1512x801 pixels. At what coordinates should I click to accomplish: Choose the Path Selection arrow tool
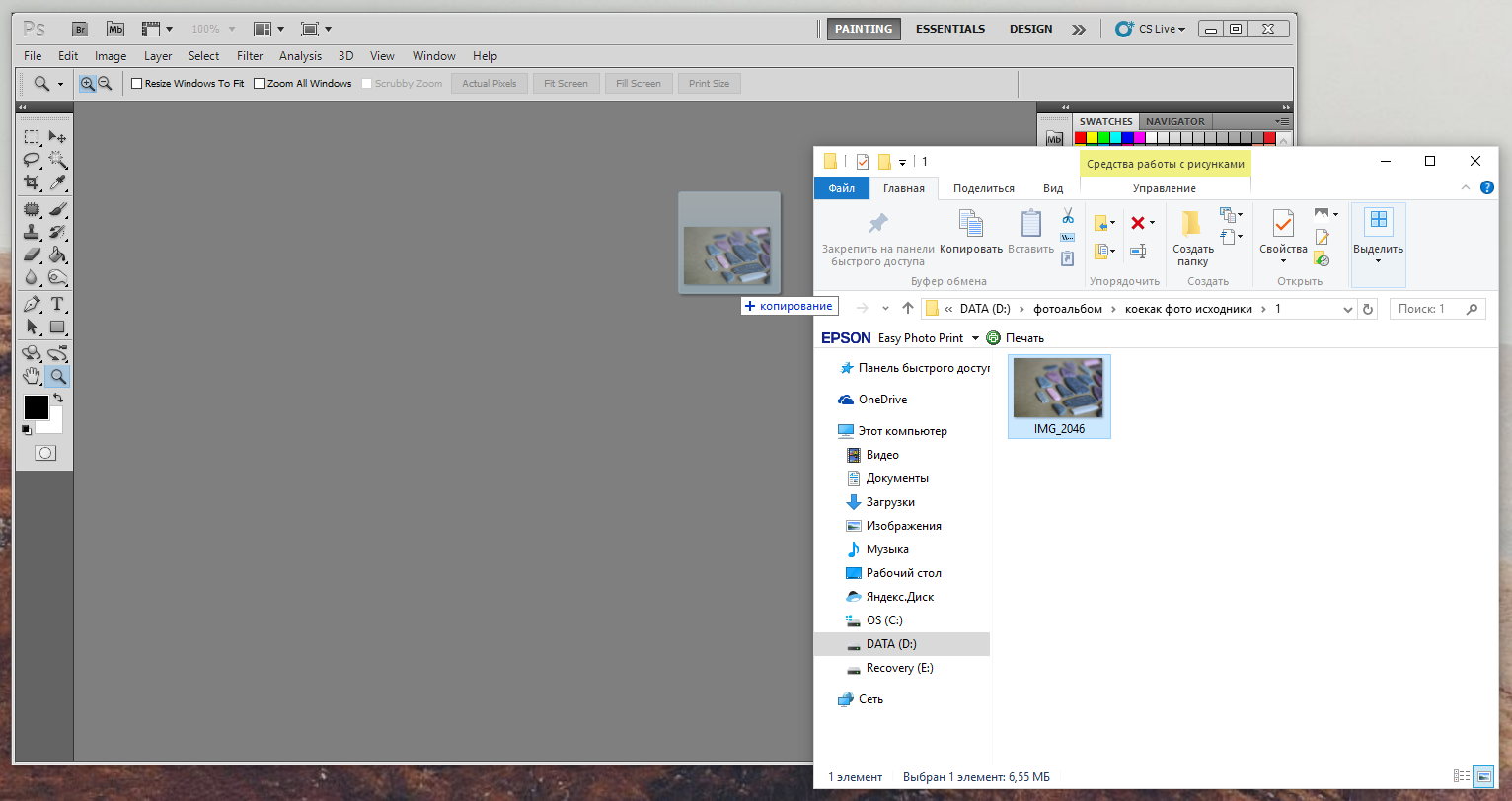coord(32,327)
